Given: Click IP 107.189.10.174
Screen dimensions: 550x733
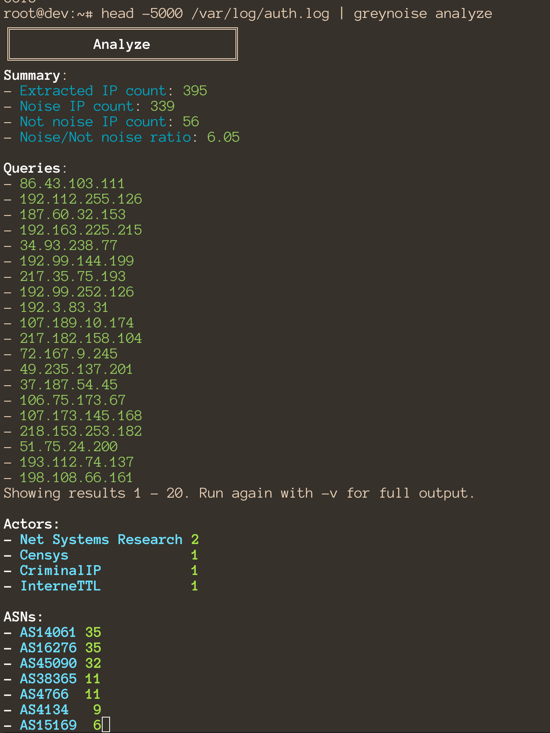Looking at the screenshot, I should pyautogui.click(x=77, y=323).
